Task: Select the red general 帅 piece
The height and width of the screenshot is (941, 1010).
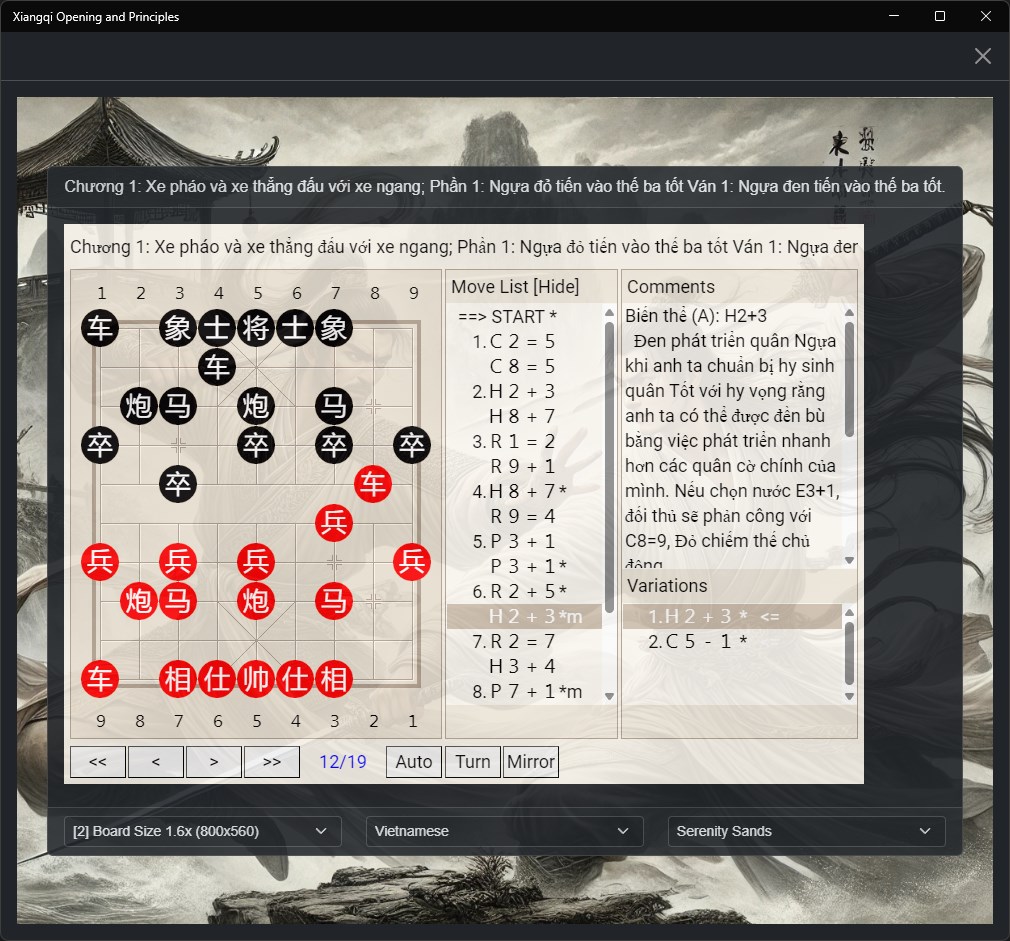Action: coord(256,679)
